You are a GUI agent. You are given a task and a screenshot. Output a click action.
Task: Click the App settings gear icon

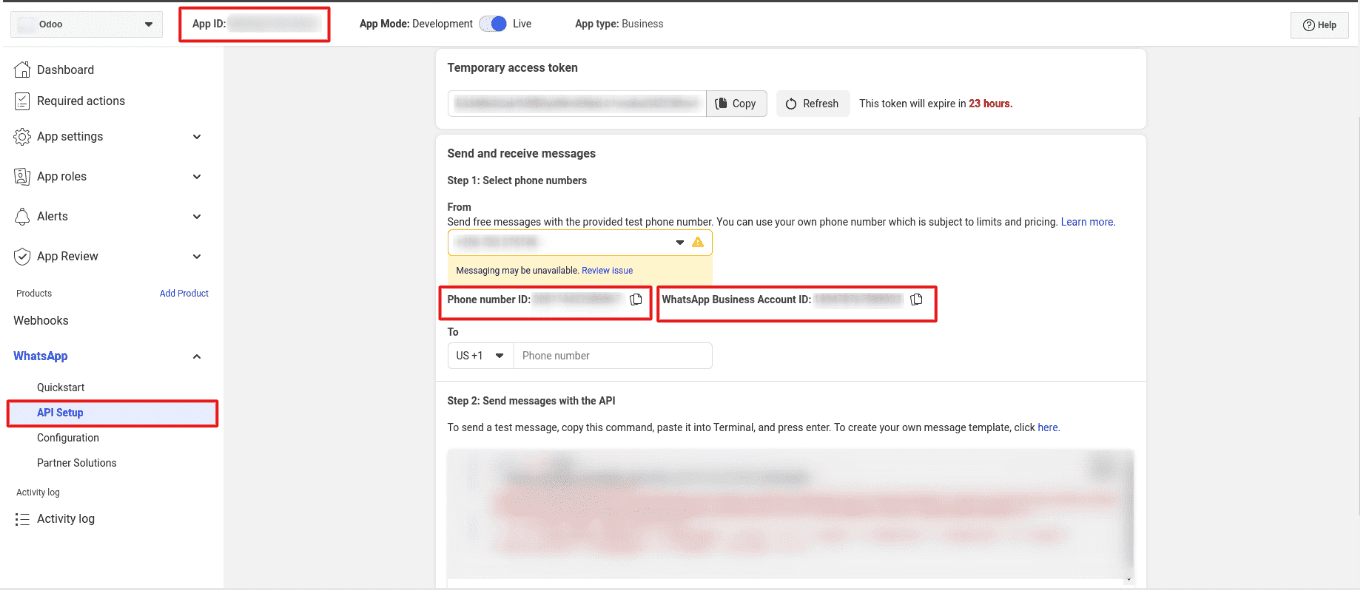pyautogui.click(x=22, y=137)
